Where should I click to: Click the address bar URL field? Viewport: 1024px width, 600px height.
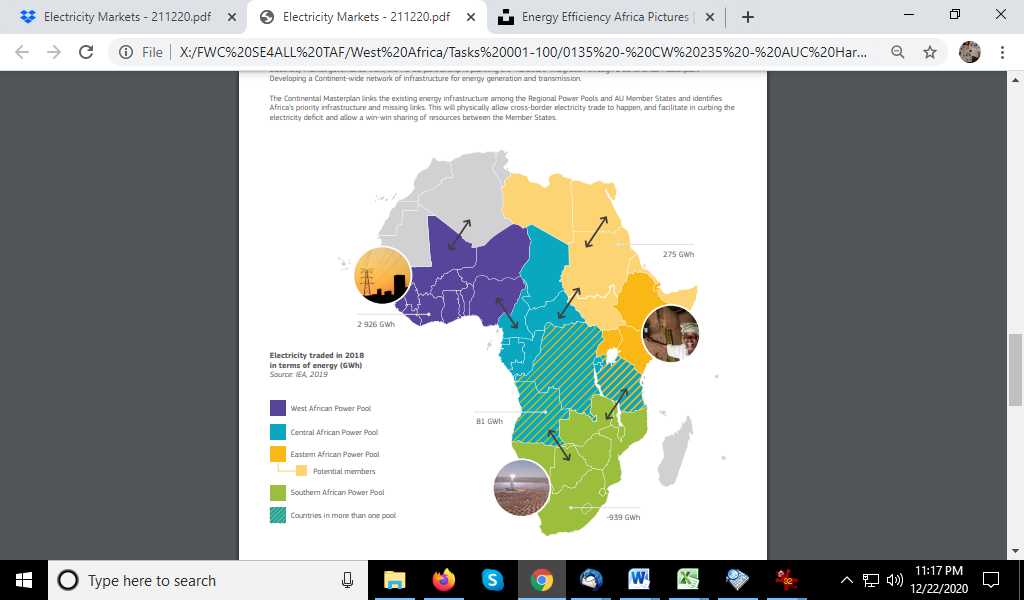click(522, 52)
